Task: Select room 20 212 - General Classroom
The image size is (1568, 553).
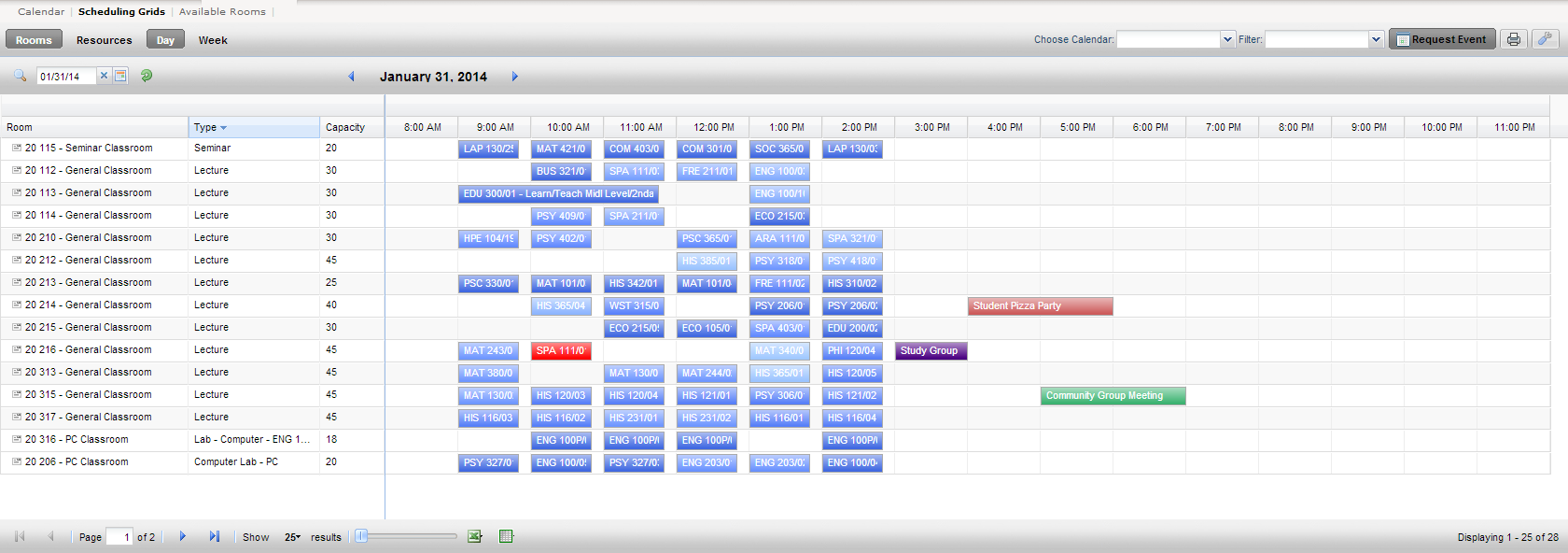Action: point(89,260)
